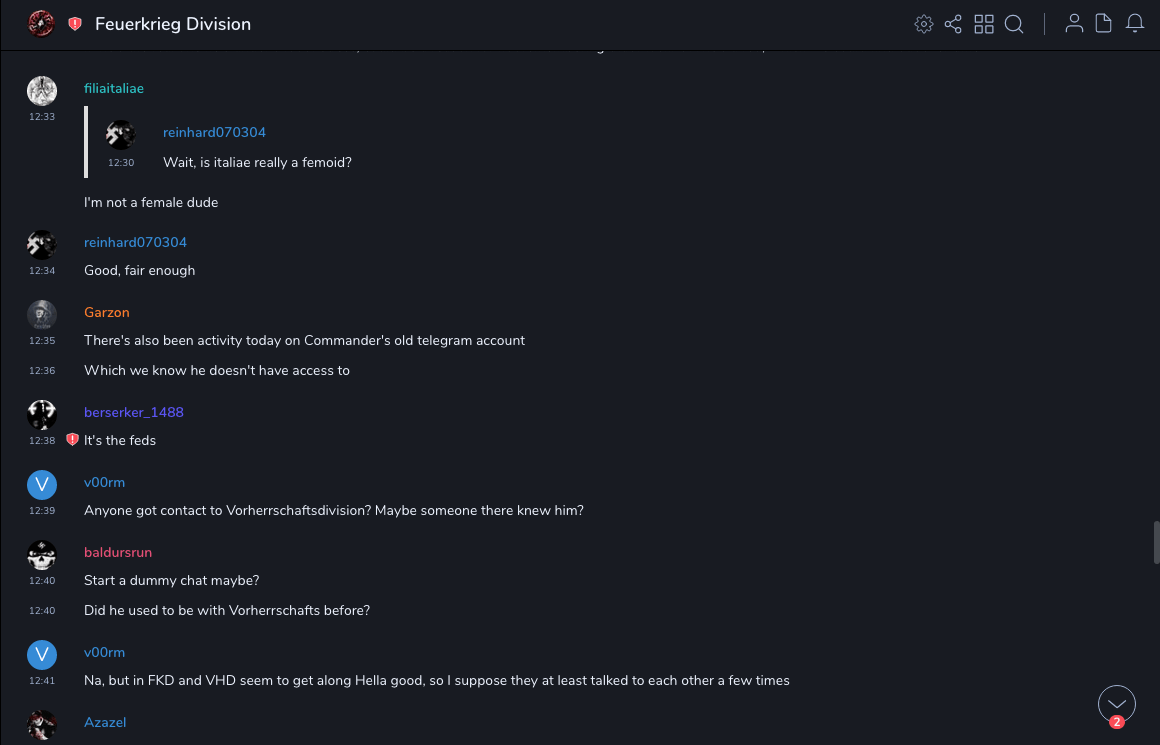The height and width of the screenshot is (745, 1160).
Task: Jump to latest messages via down-chevron button
Action: pyautogui.click(x=1117, y=704)
